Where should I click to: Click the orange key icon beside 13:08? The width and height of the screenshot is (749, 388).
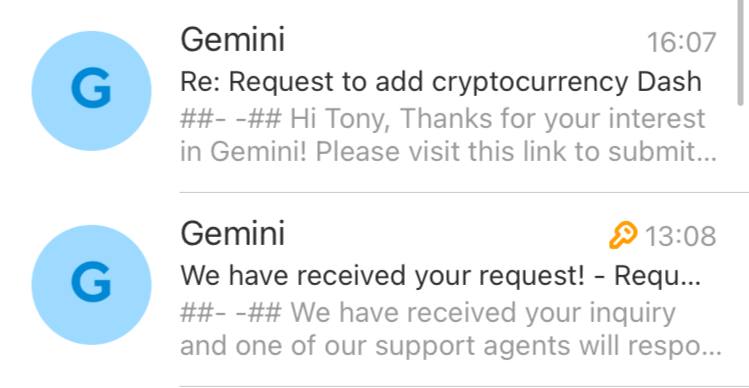pos(623,236)
